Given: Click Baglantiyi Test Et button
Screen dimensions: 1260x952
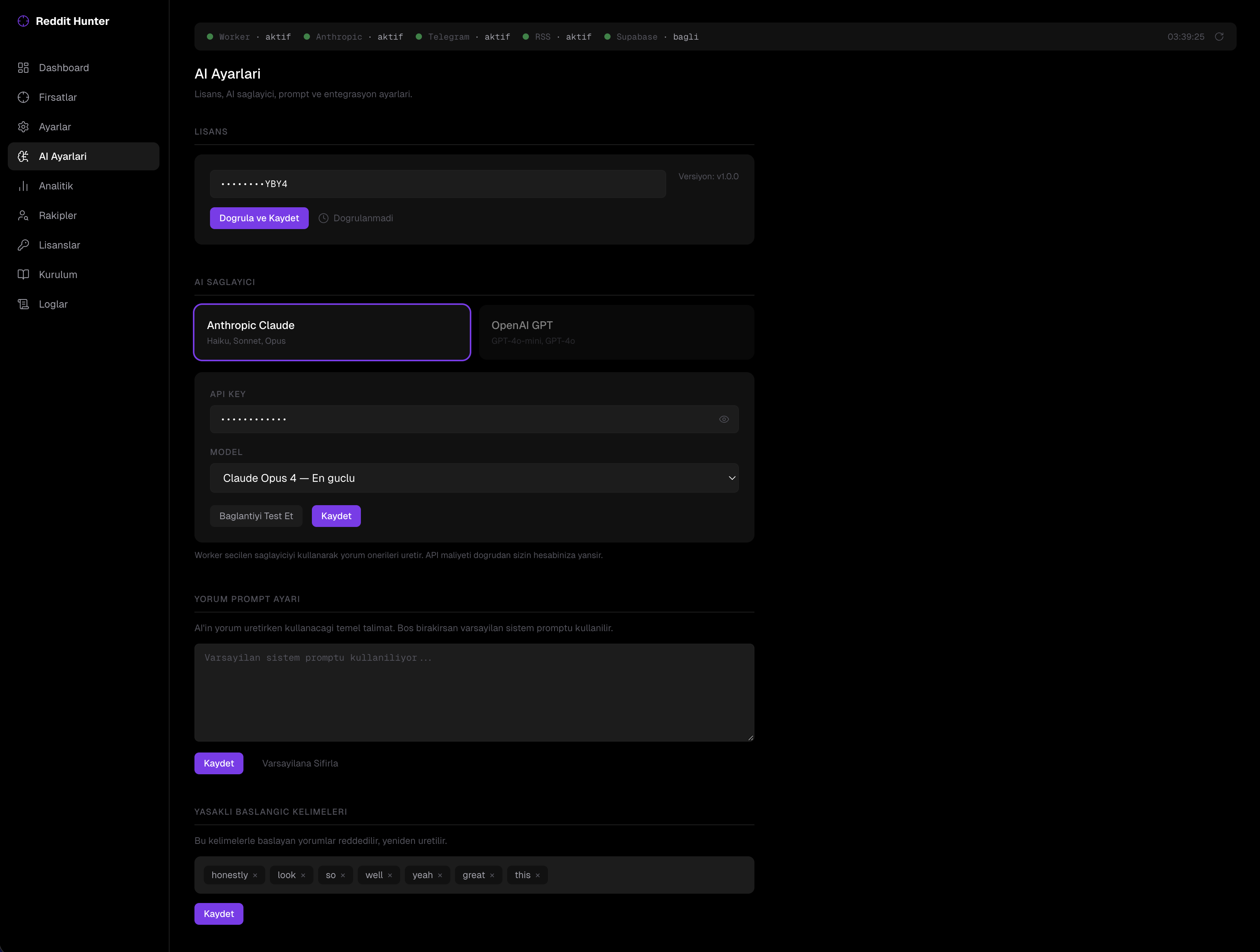Looking at the screenshot, I should pyautogui.click(x=256, y=516).
